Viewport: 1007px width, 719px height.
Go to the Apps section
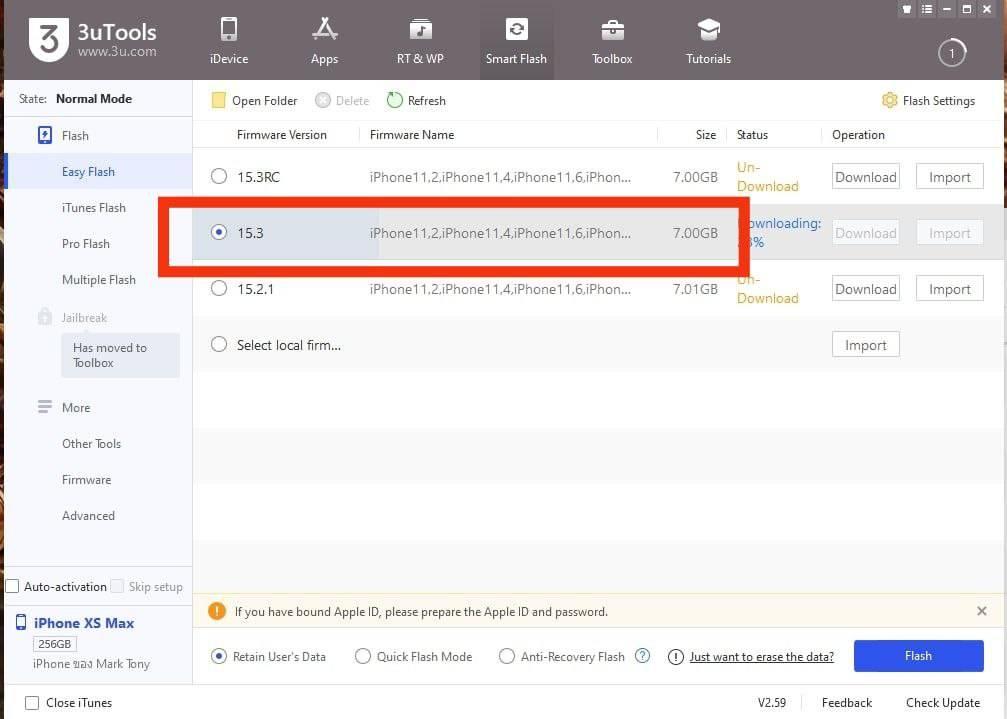(324, 40)
